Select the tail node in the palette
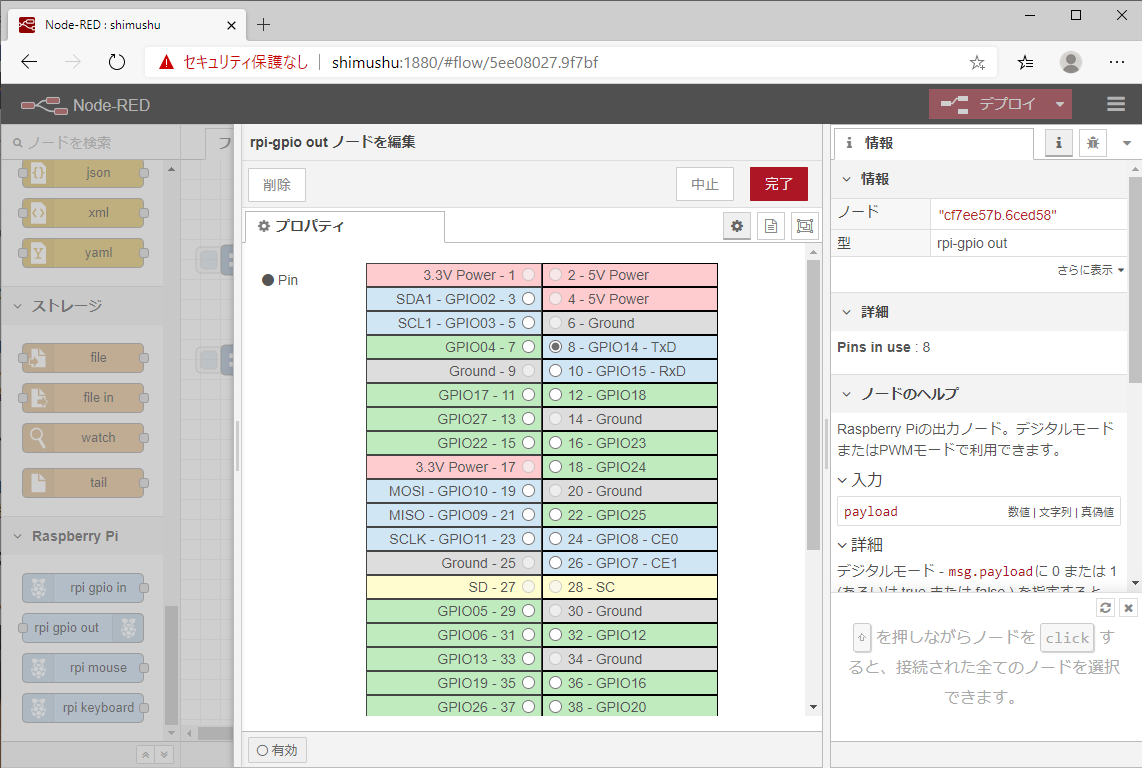The height and width of the screenshot is (768, 1142). click(83, 482)
